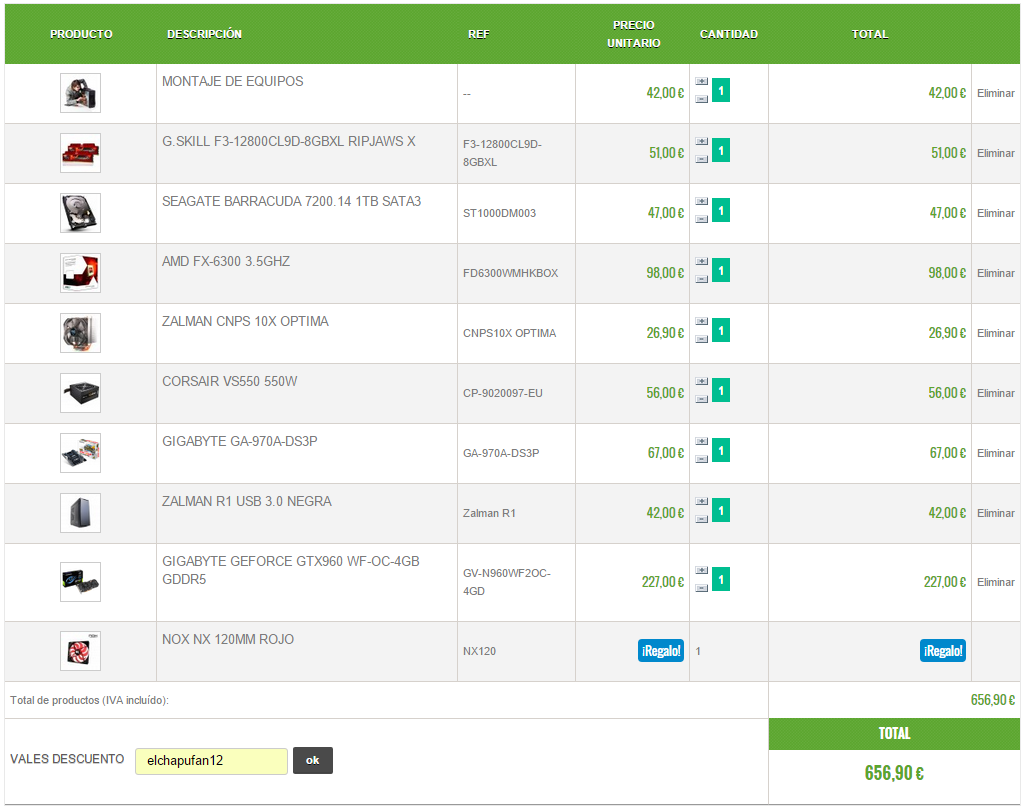This screenshot has height=811, width=1027.
Task: Decrease quantity of CORSAIR VS550 550W
Action: (701, 399)
